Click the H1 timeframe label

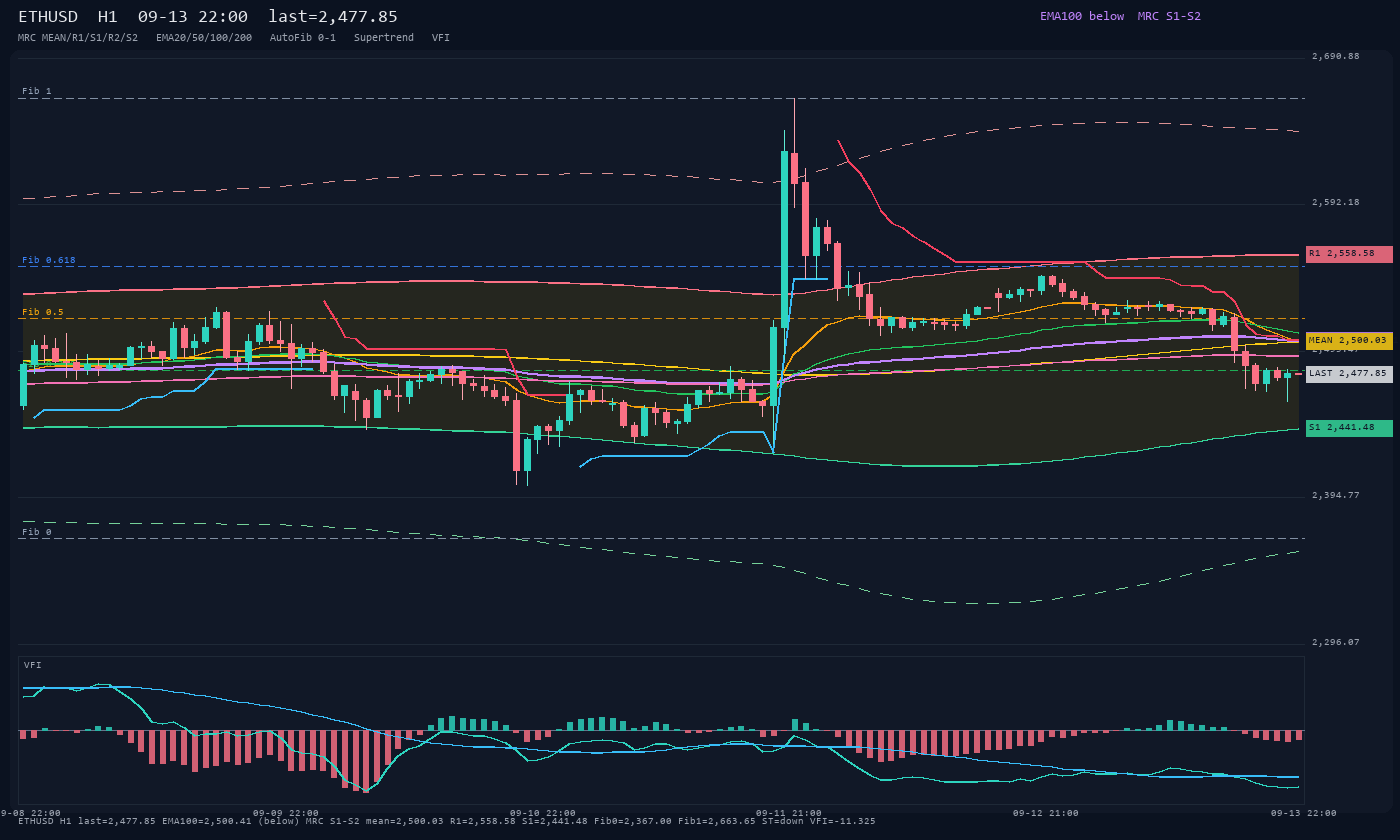[108, 17]
